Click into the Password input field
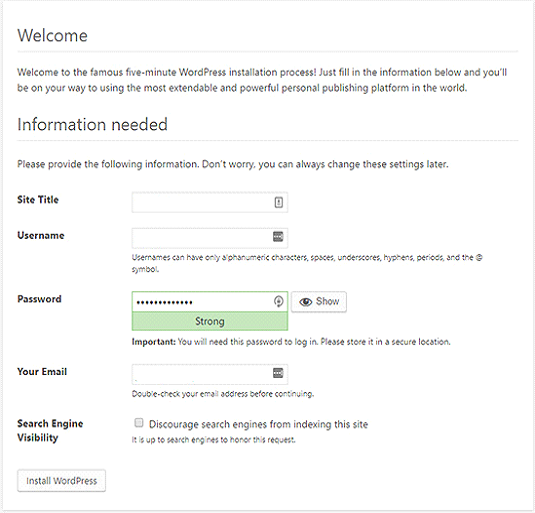Viewport: 535px width, 513px height. [x=210, y=302]
